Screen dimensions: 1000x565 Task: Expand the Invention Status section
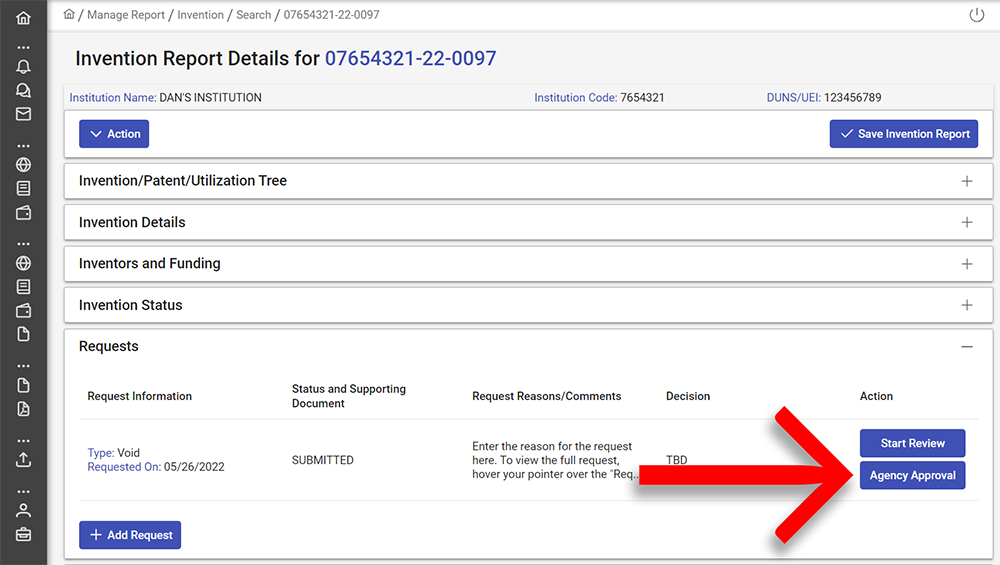[x=966, y=305]
